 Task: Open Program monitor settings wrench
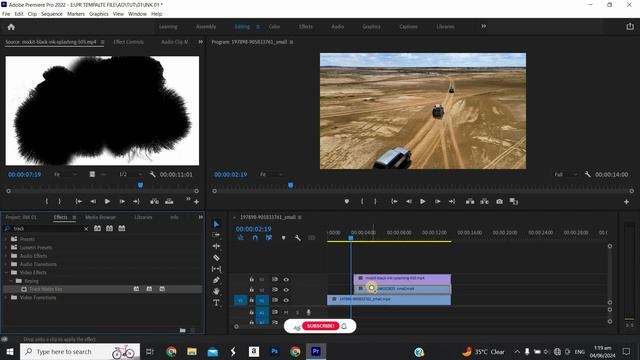click(x=587, y=175)
